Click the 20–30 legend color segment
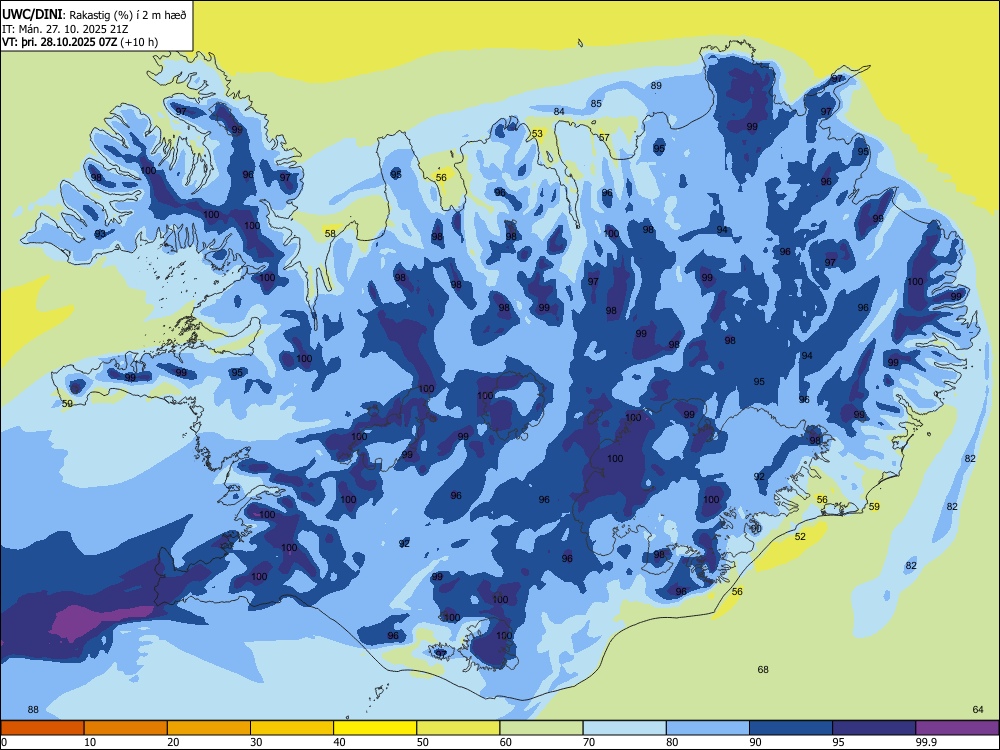The image size is (1000, 750). pos(209,728)
